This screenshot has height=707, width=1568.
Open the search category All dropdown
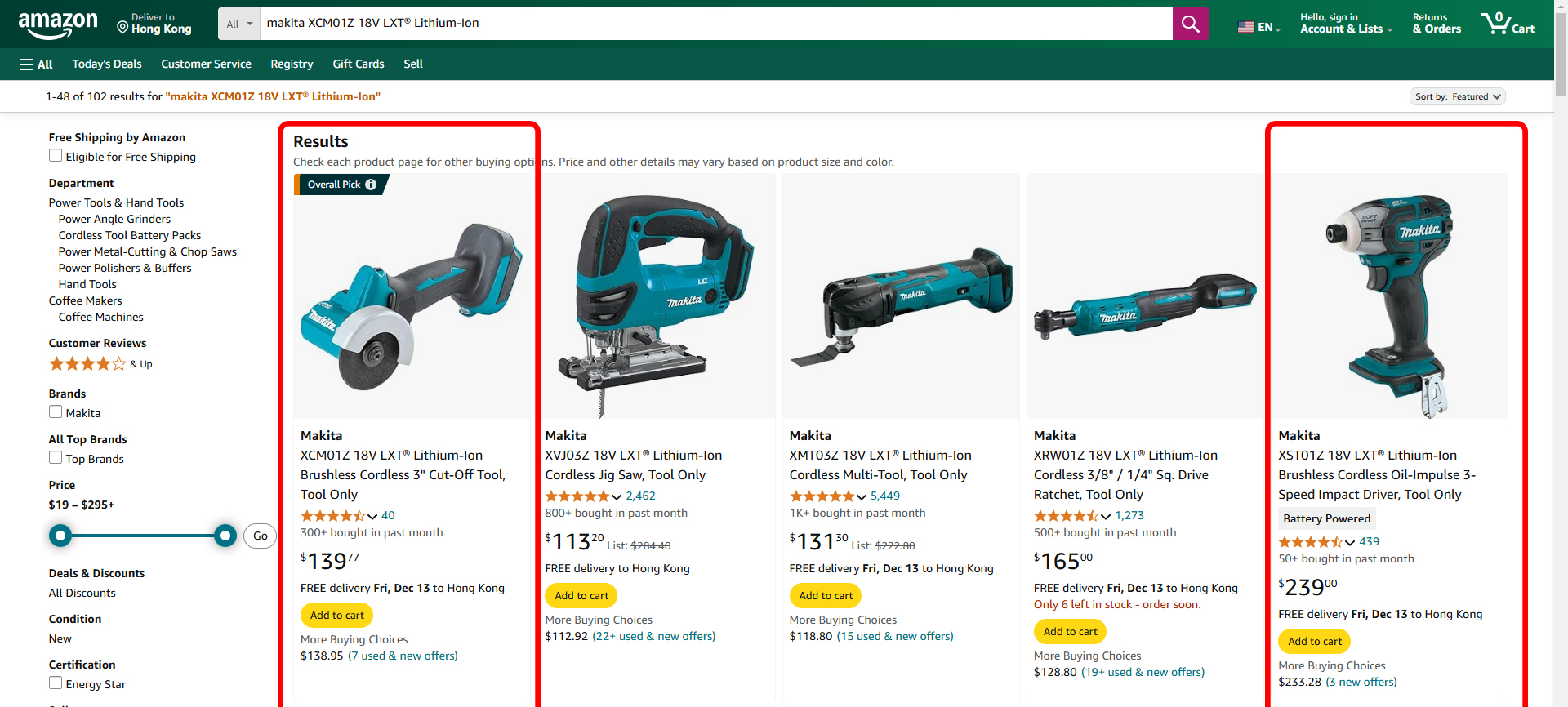click(239, 24)
